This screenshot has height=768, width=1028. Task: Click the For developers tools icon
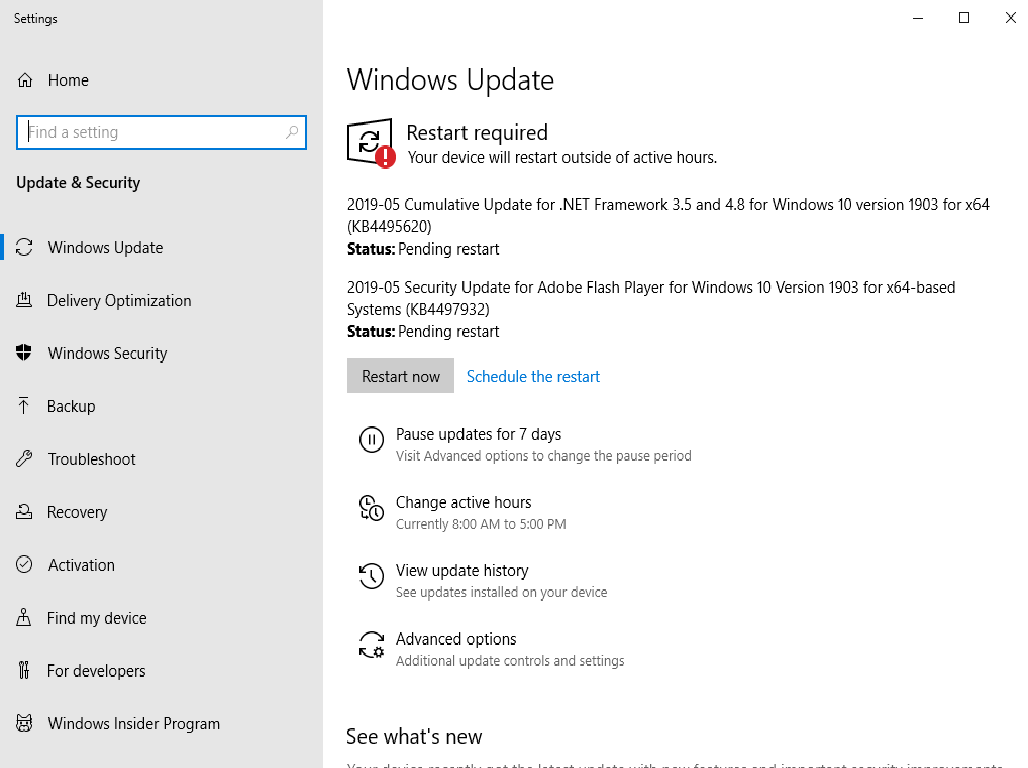pos(24,670)
